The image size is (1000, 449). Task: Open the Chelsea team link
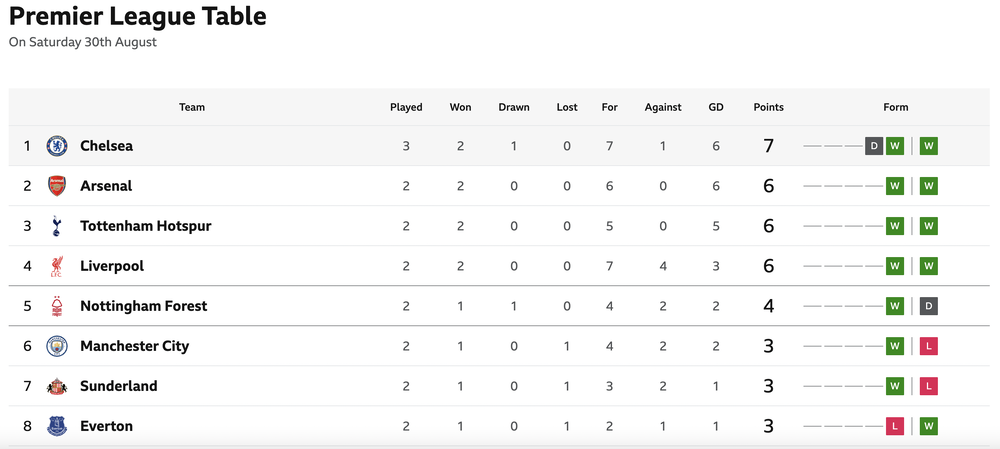pyautogui.click(x=107, y=146)
